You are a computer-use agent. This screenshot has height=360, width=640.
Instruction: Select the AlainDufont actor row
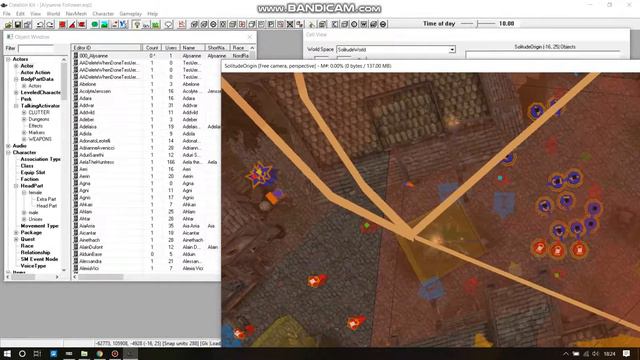147,247
